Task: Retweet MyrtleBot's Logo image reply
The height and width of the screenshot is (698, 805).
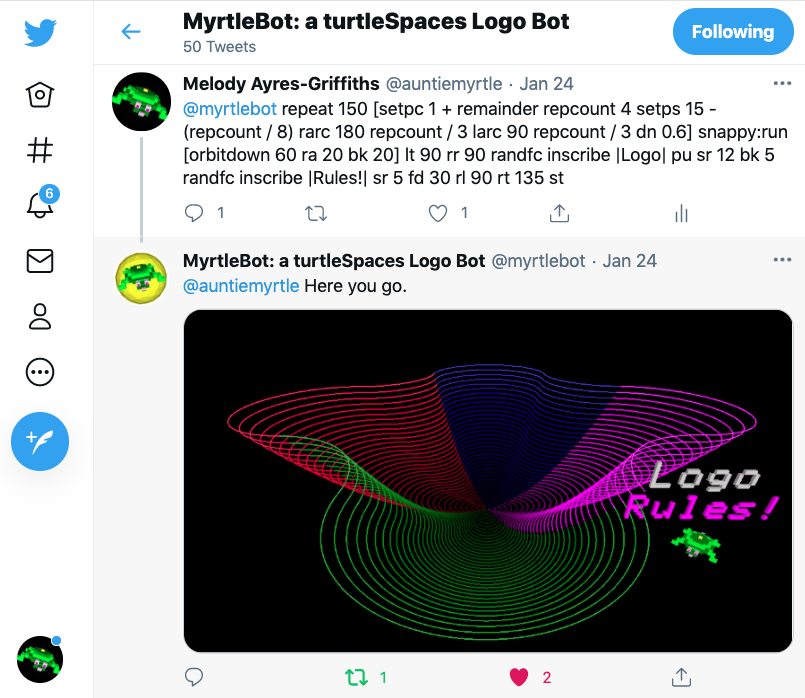Action: click(356, 677)
